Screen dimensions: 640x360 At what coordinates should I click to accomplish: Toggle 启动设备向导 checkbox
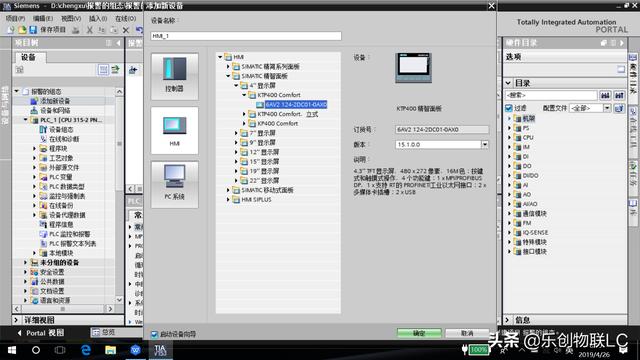pos(154,334)
